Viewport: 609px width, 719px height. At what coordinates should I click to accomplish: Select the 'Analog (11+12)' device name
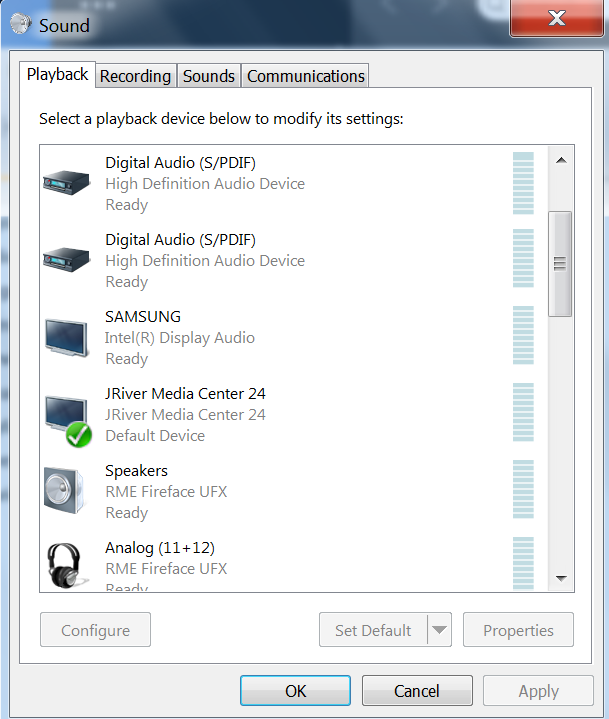pos(160,548)
